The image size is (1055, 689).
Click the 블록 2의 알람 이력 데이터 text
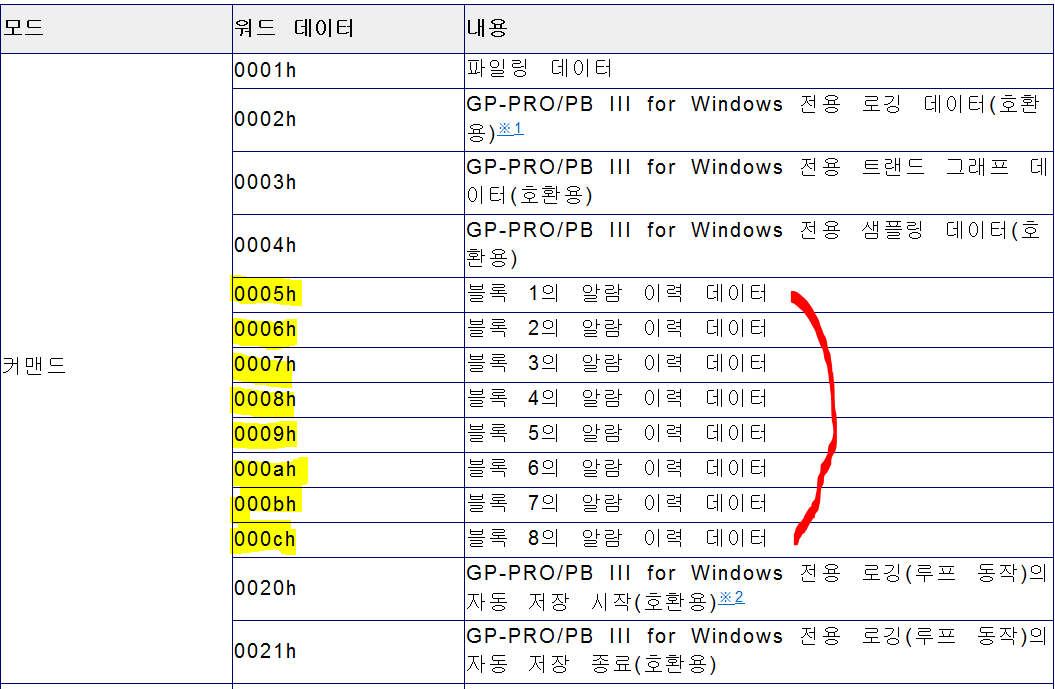617,328
